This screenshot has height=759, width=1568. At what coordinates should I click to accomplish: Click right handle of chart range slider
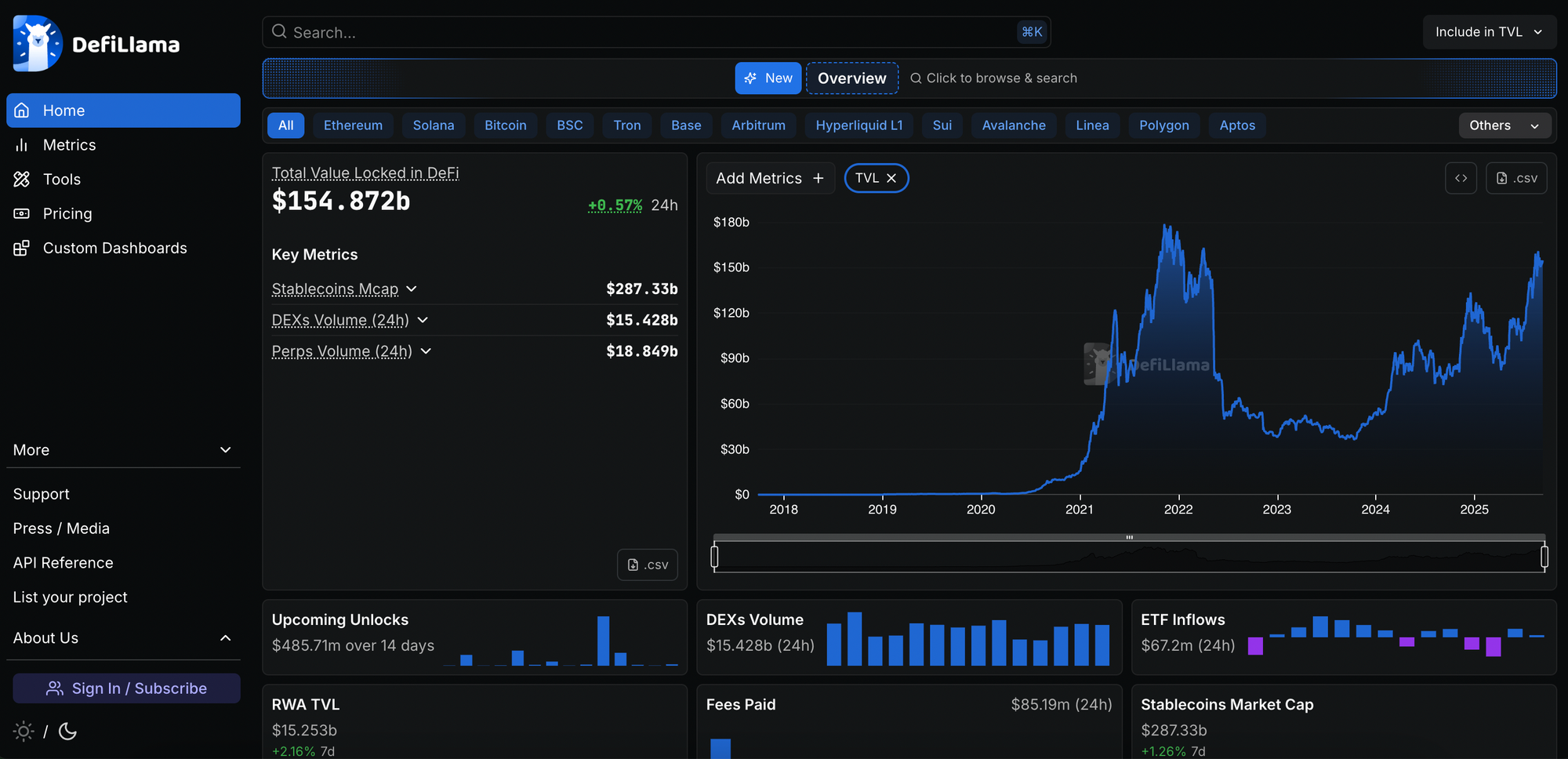(1544, 557)
